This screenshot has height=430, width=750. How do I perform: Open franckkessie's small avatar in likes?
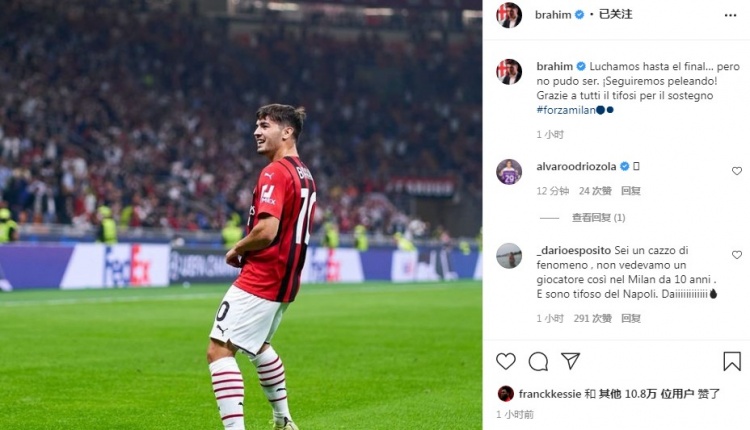point(506,394)
